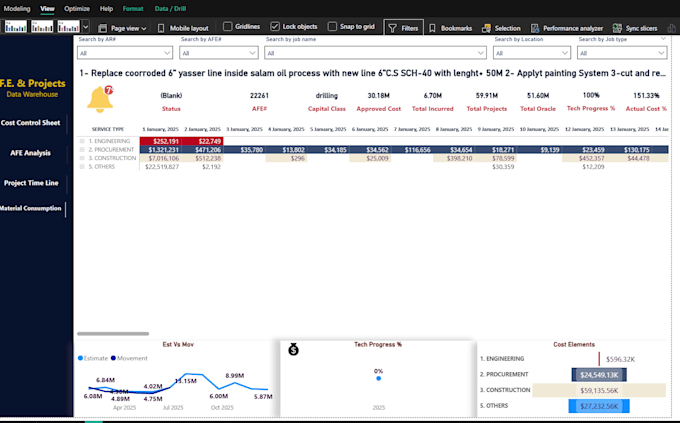The width and height of the screenshot is (680, 423).
Task: Click the Approved Cost card label
Action: pos(379,109)
